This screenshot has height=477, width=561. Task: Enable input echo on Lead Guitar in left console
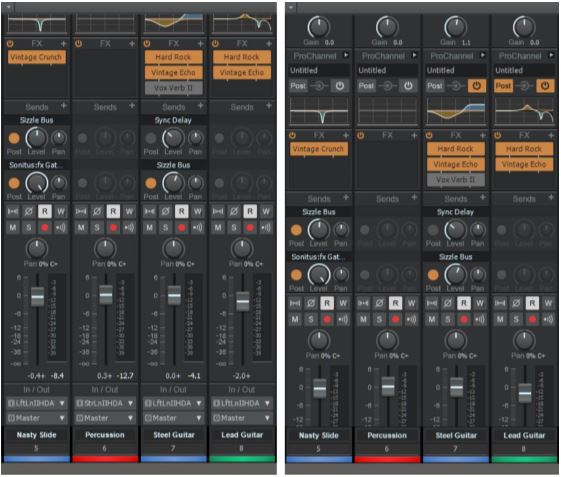[x=266, y=227]
